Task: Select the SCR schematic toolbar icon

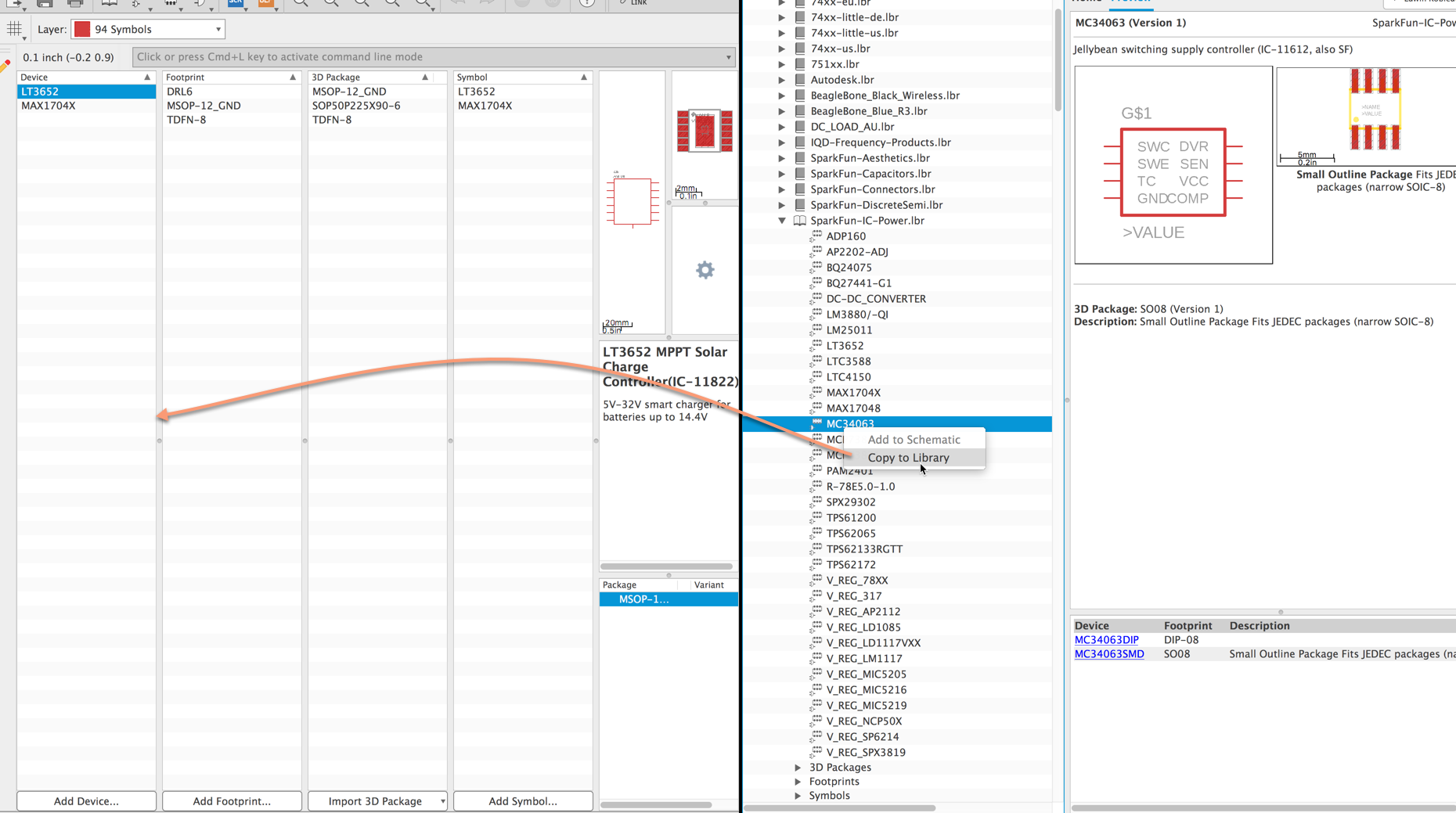Action: click(236, 4)
